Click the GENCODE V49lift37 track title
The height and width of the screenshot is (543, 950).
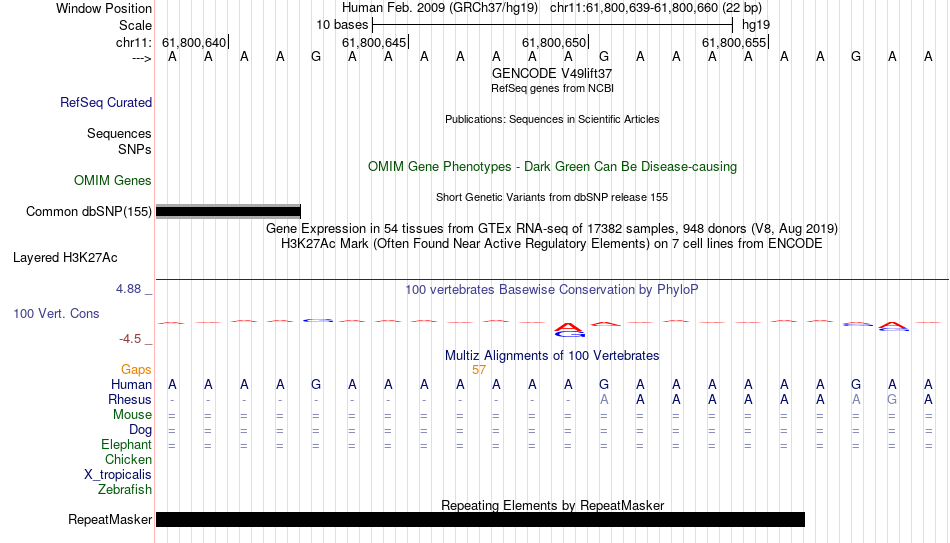tap(552, 73)
